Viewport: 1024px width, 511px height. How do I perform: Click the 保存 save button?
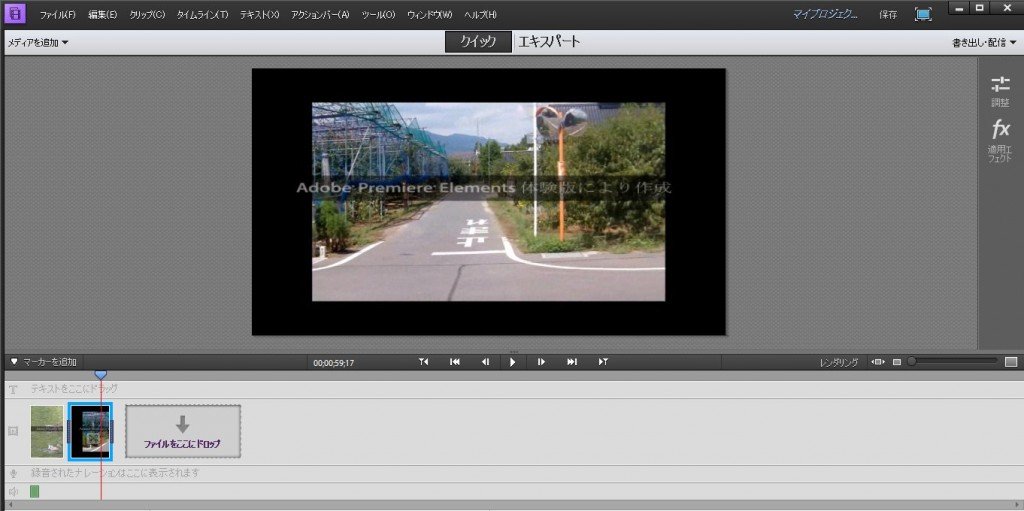(x=888, y=14)
